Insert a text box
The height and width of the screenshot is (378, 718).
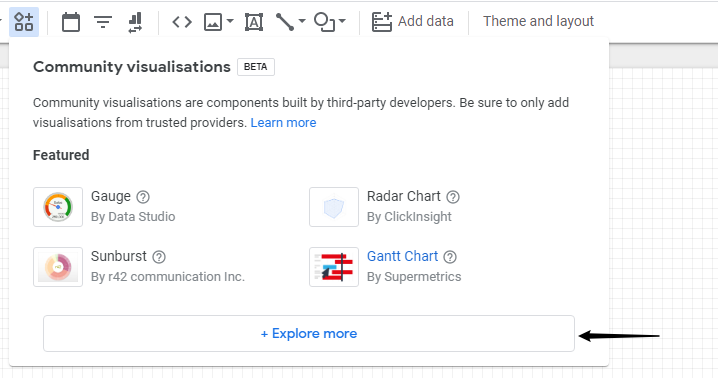254,22
